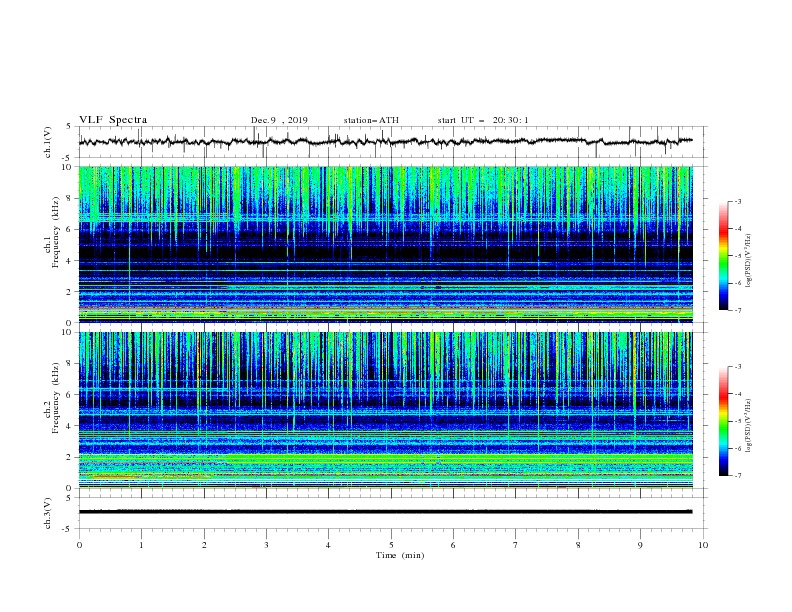Click the 'start UT = 20:30:1' text
Image resolution: width=792 pixels, height=612 pixels.
(483, 120)
